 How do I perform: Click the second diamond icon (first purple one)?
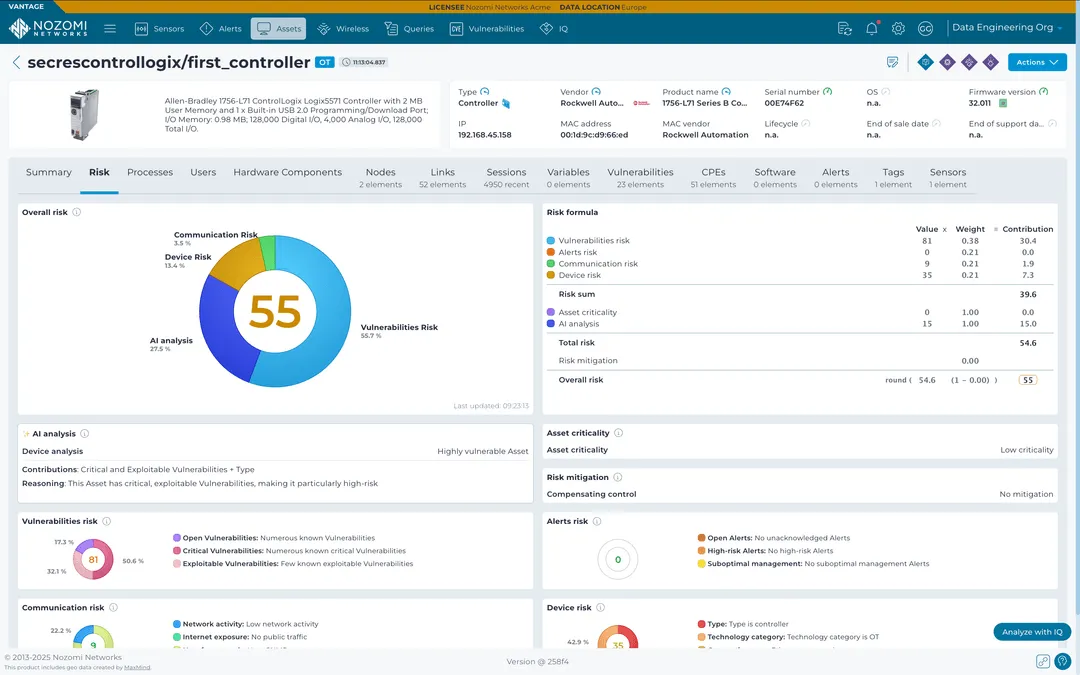pos(948,62)
